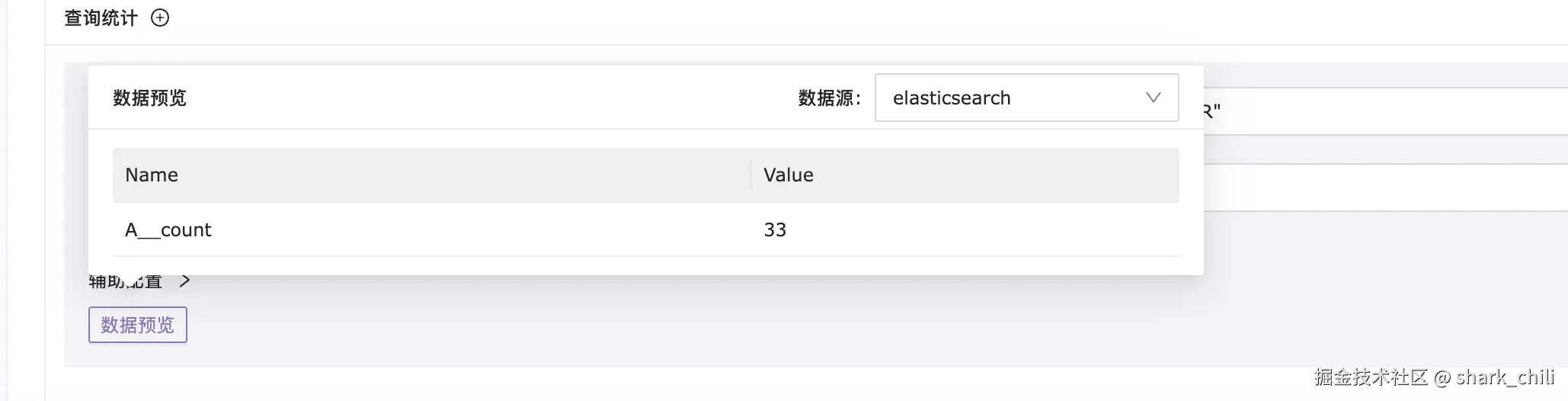
Task: Click the arrow icon next to 辅助配置
Action: pos(184,281)
